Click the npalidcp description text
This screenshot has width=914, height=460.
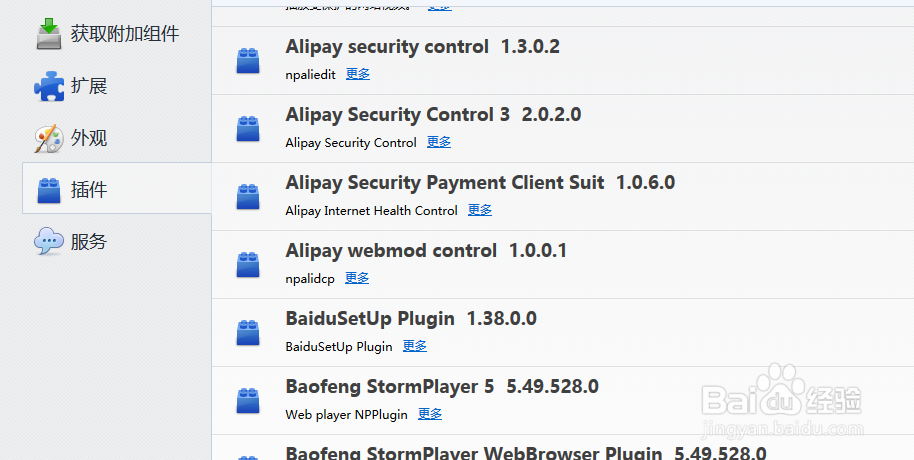click(310, 279)
